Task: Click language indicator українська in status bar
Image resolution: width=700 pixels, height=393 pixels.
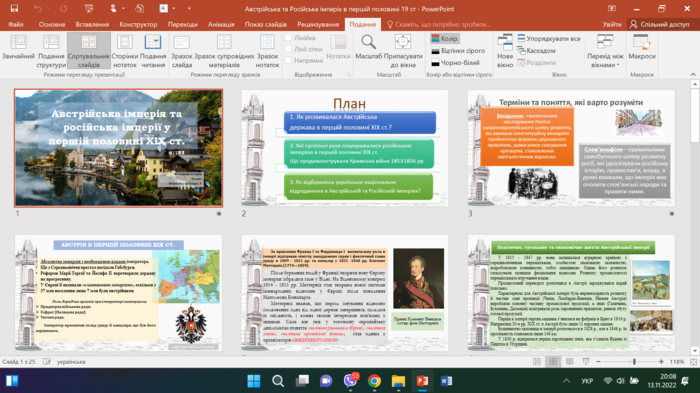Action: tap(71, 362)
